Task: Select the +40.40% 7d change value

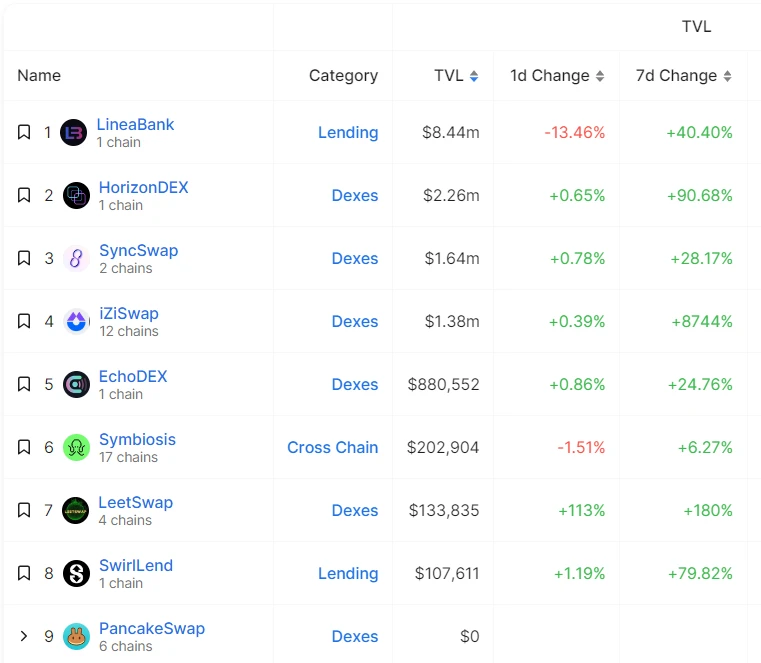Action: click(699, 132)
